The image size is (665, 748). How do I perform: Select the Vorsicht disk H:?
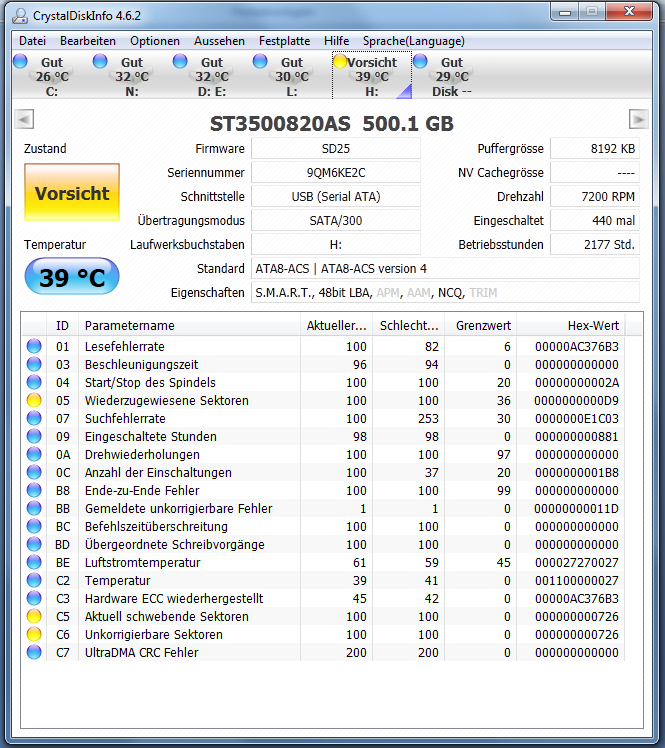372,76
